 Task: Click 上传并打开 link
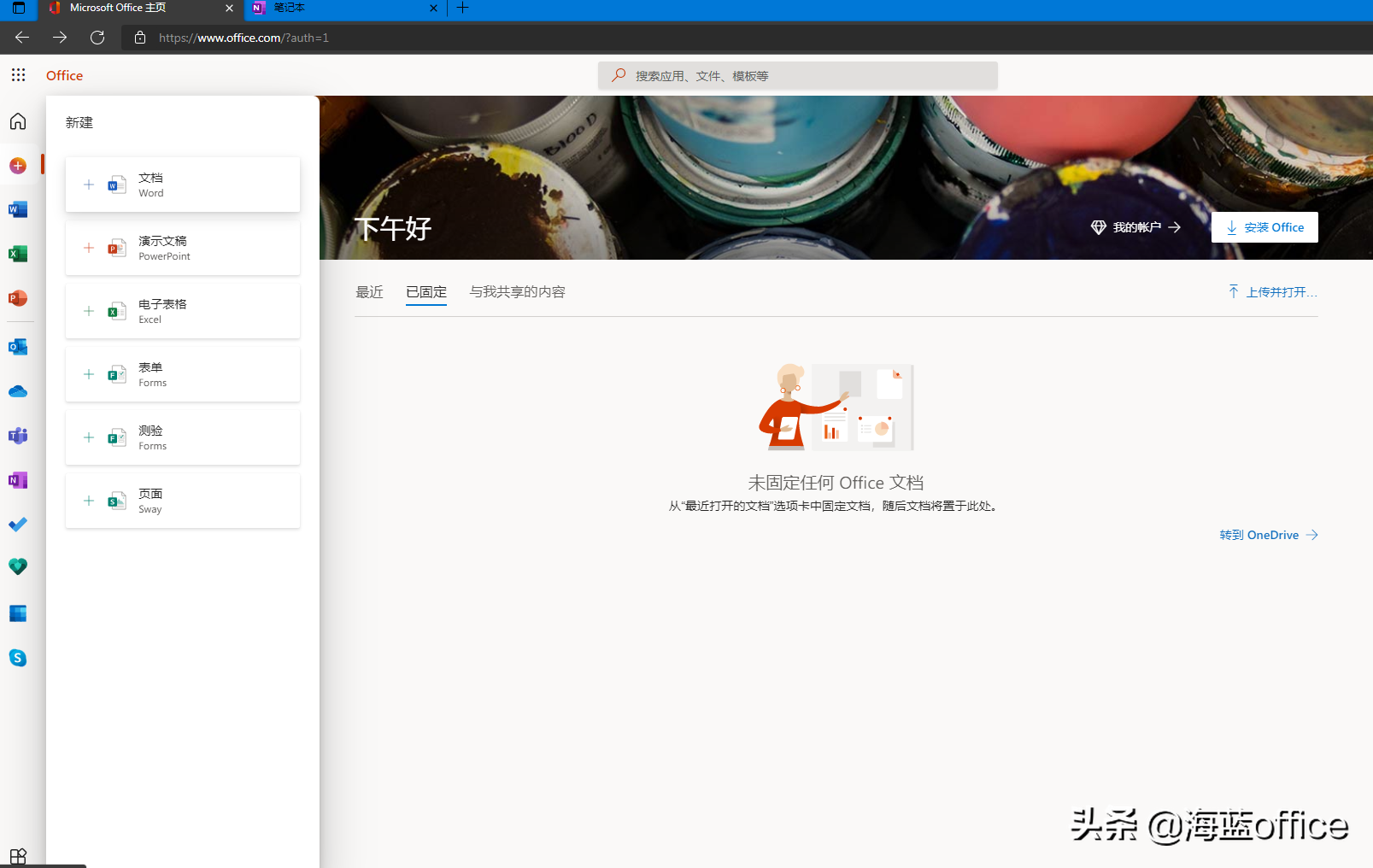pos(1273,291)
